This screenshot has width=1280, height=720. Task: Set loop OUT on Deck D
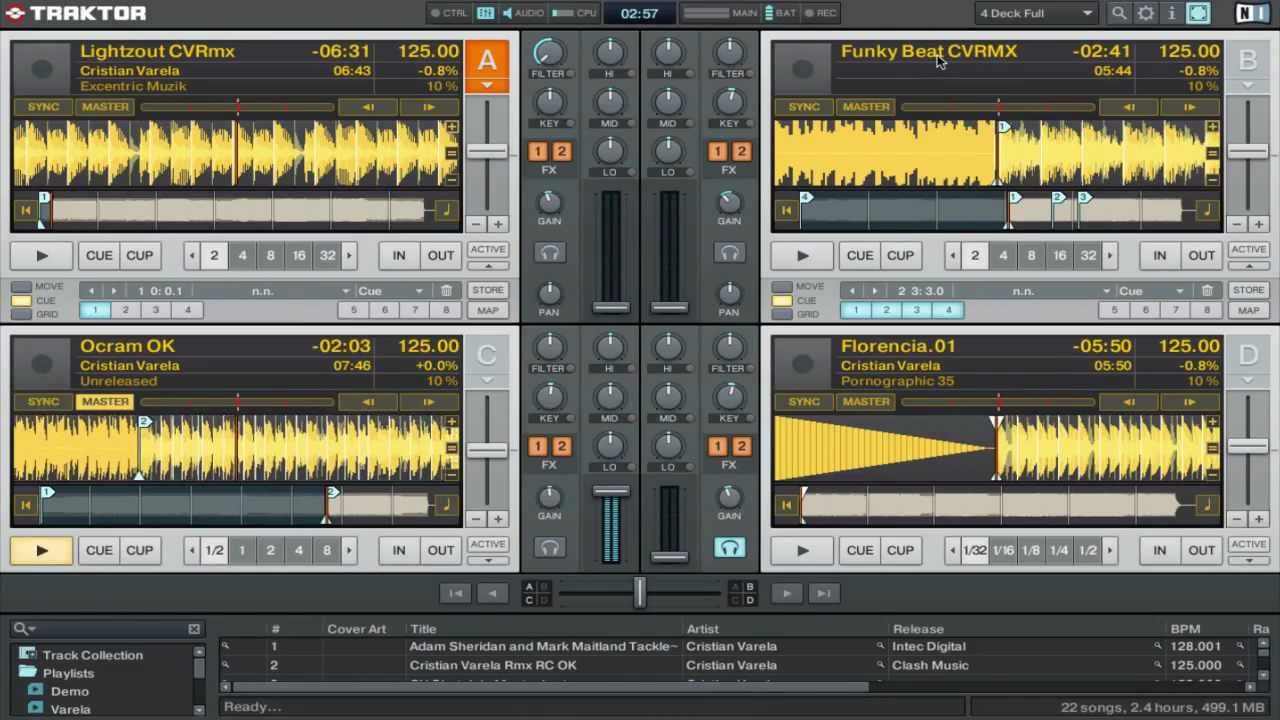(1201, 550)
